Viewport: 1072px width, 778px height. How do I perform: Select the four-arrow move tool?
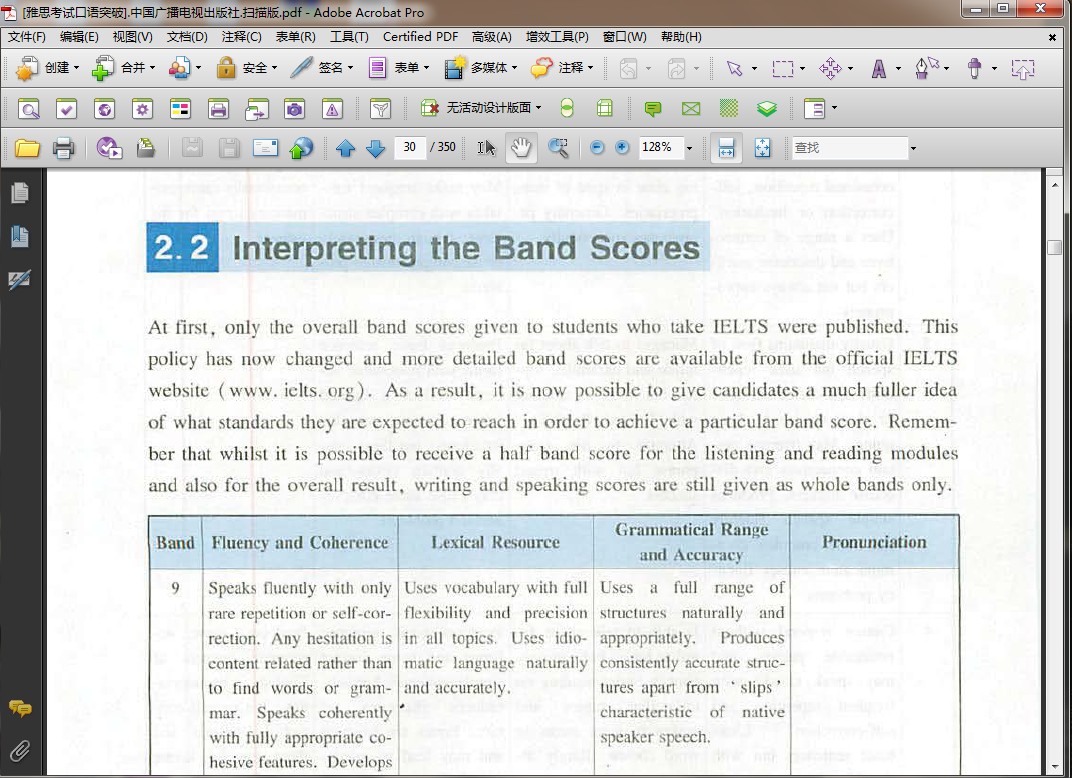tap(831, 68)
